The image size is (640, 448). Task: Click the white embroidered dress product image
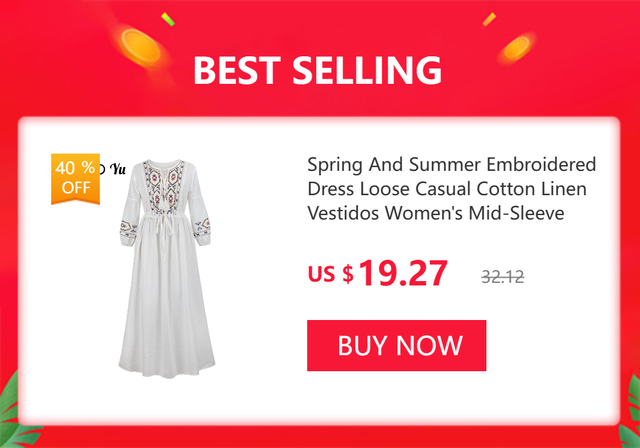(167, 268)
